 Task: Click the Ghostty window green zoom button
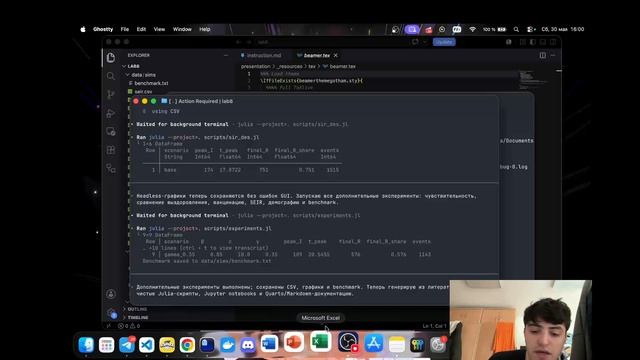click(153, 101)
